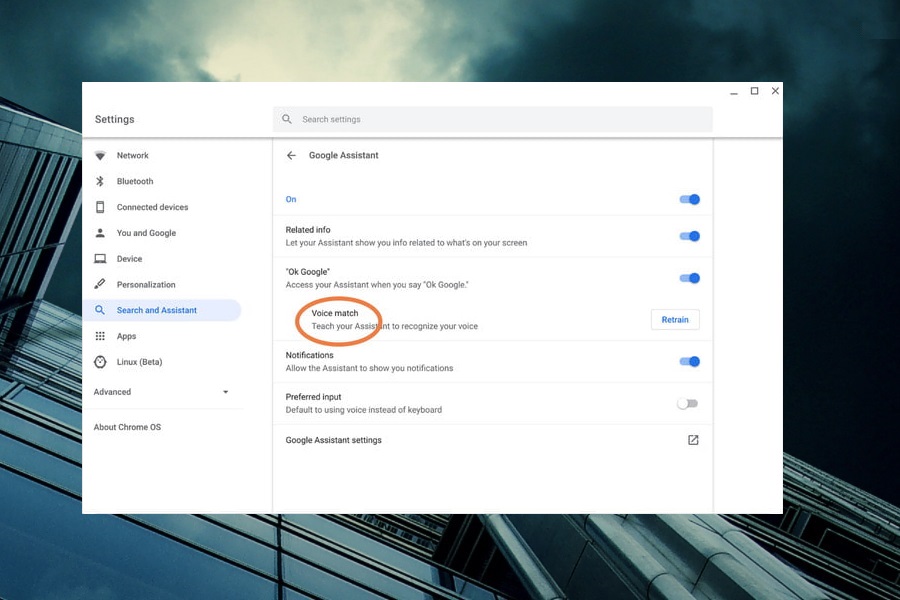Turn off the Google Assistant On toggle

(689, 199)
